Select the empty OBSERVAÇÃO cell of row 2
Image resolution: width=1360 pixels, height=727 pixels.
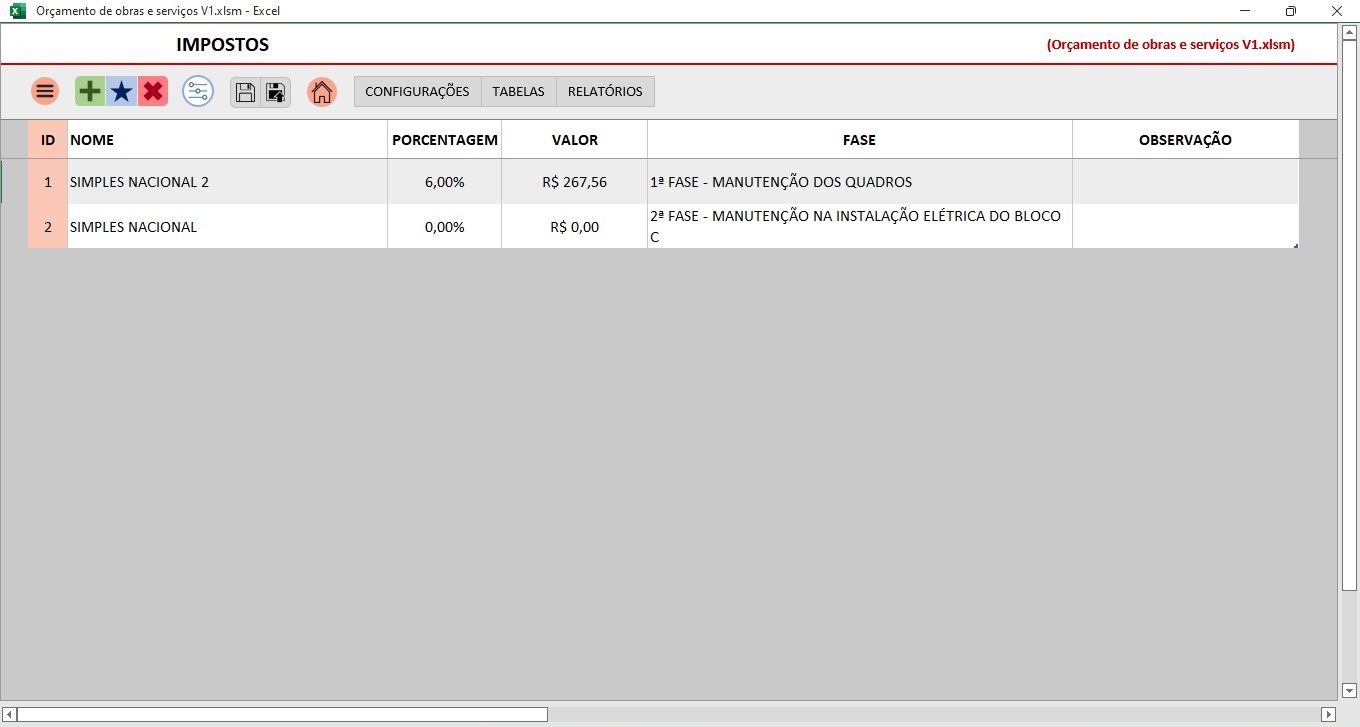tap(1186, 227)
